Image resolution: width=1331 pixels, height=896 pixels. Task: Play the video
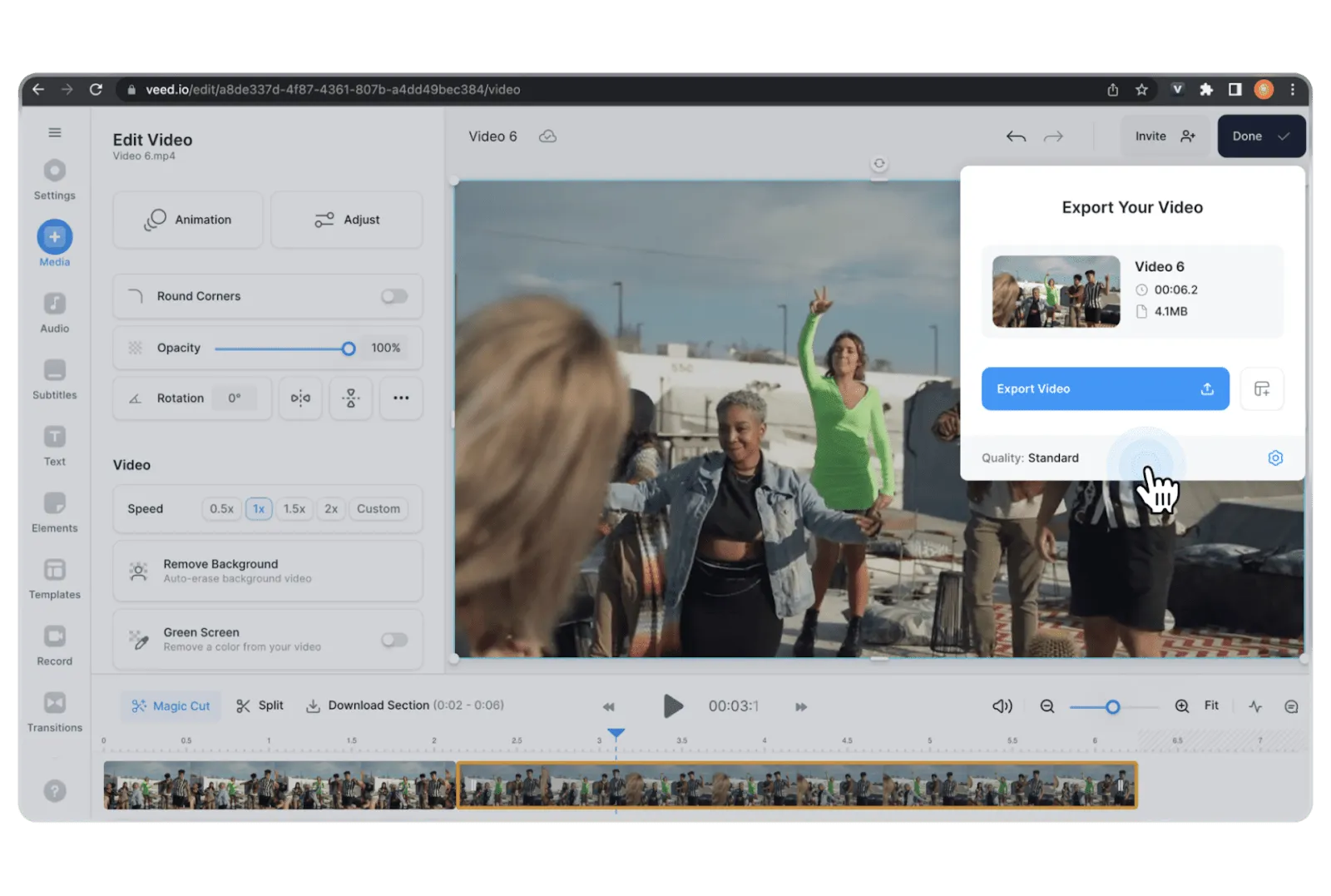673,706
